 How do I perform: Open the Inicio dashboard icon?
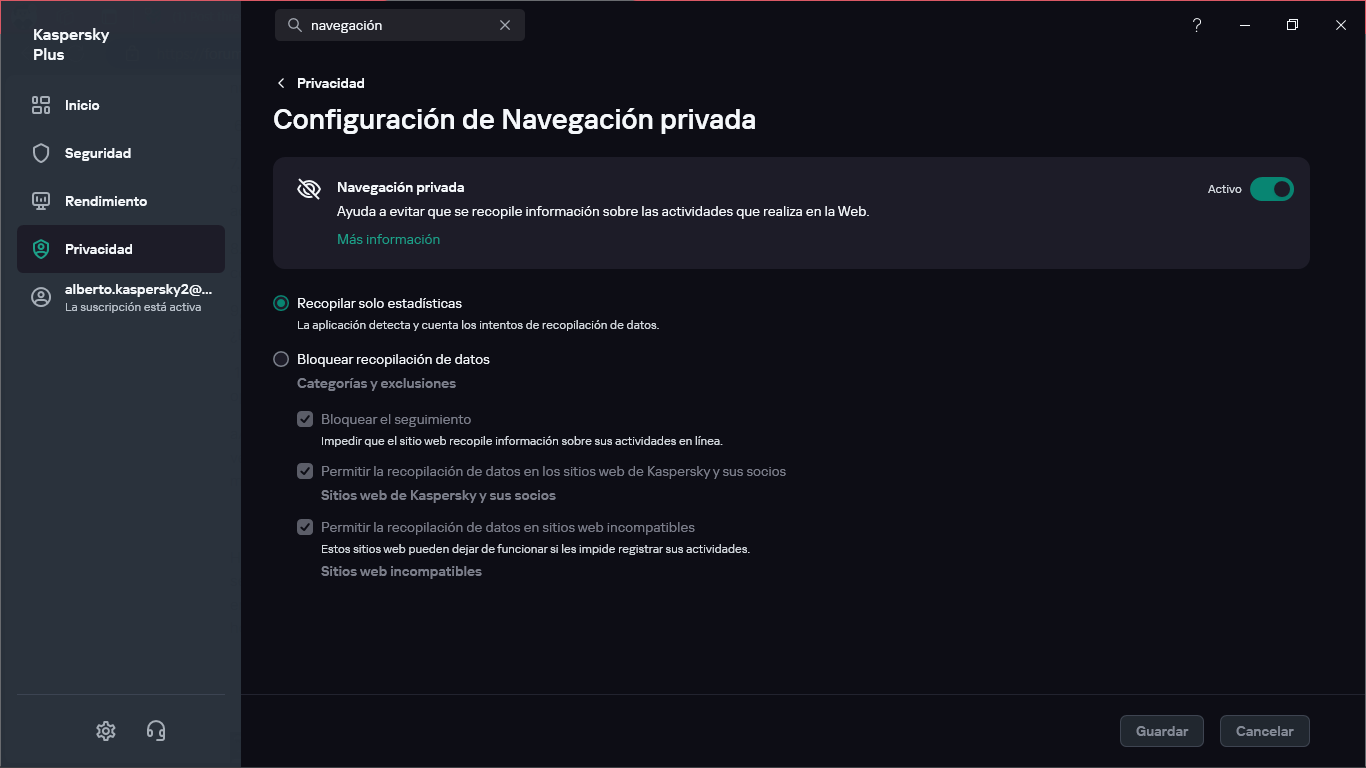(x=41, y=105)
